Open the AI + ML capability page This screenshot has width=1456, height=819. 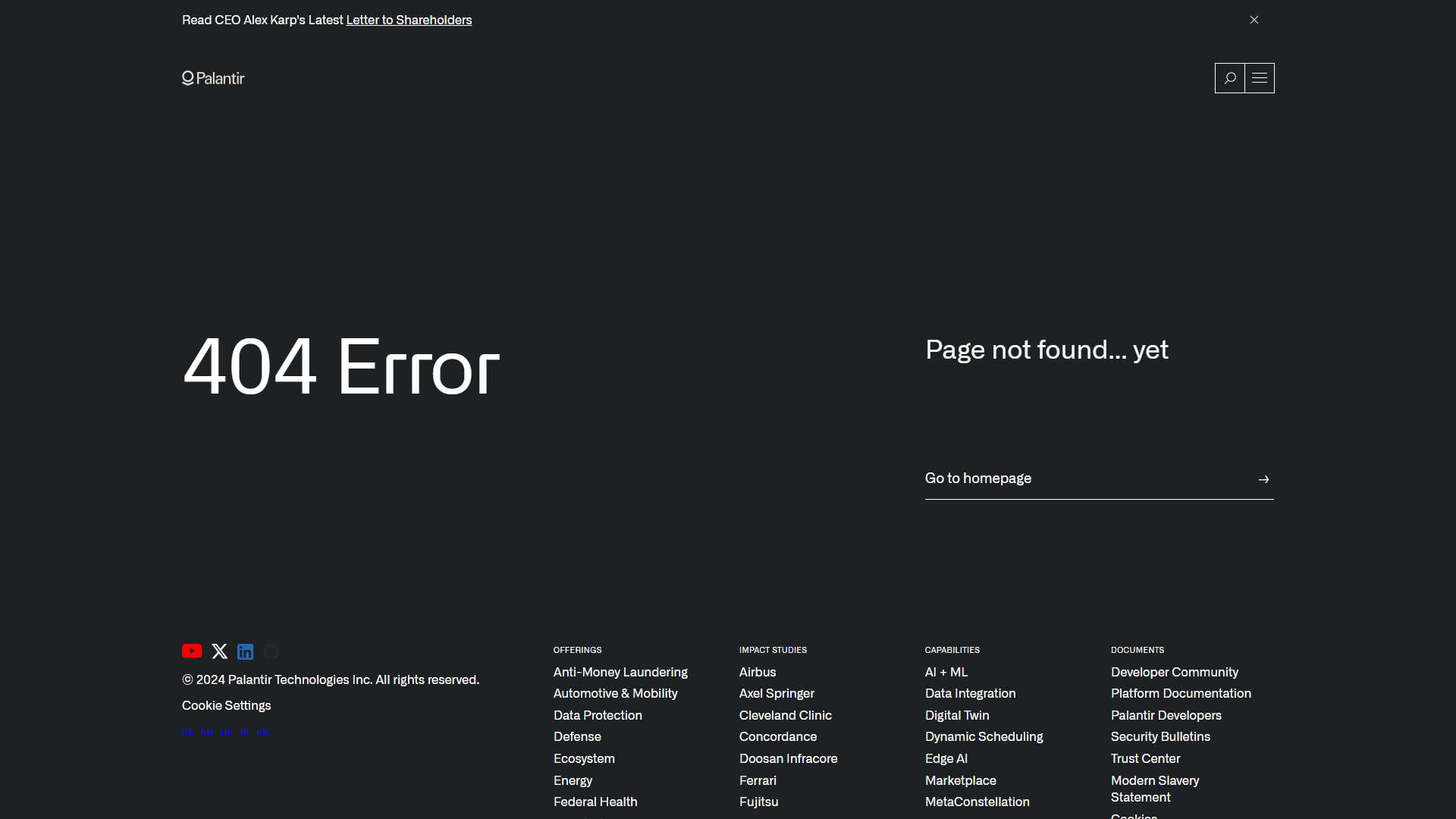click(946, 672)
